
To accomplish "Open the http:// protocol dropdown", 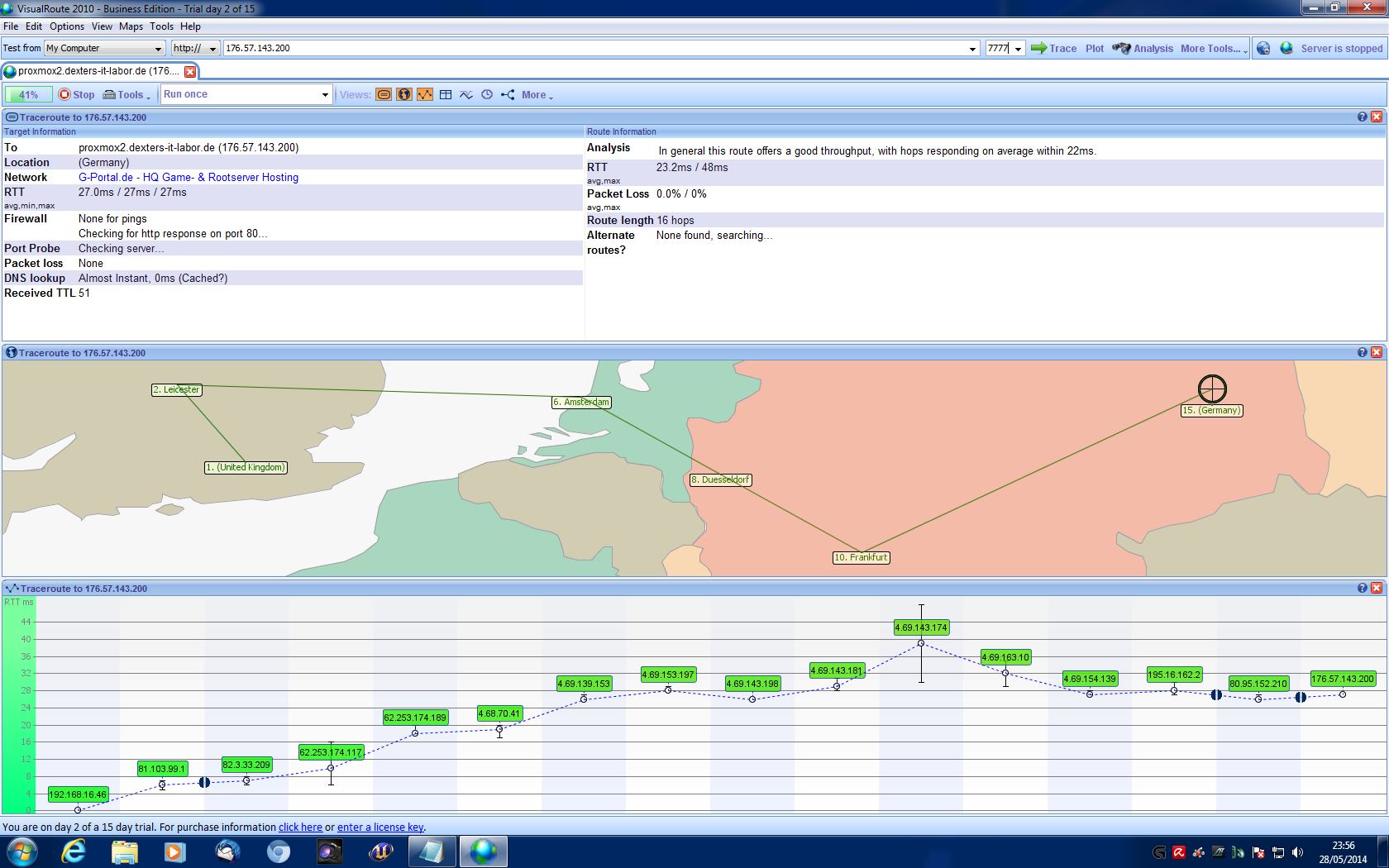I will [x=212, y=49].
